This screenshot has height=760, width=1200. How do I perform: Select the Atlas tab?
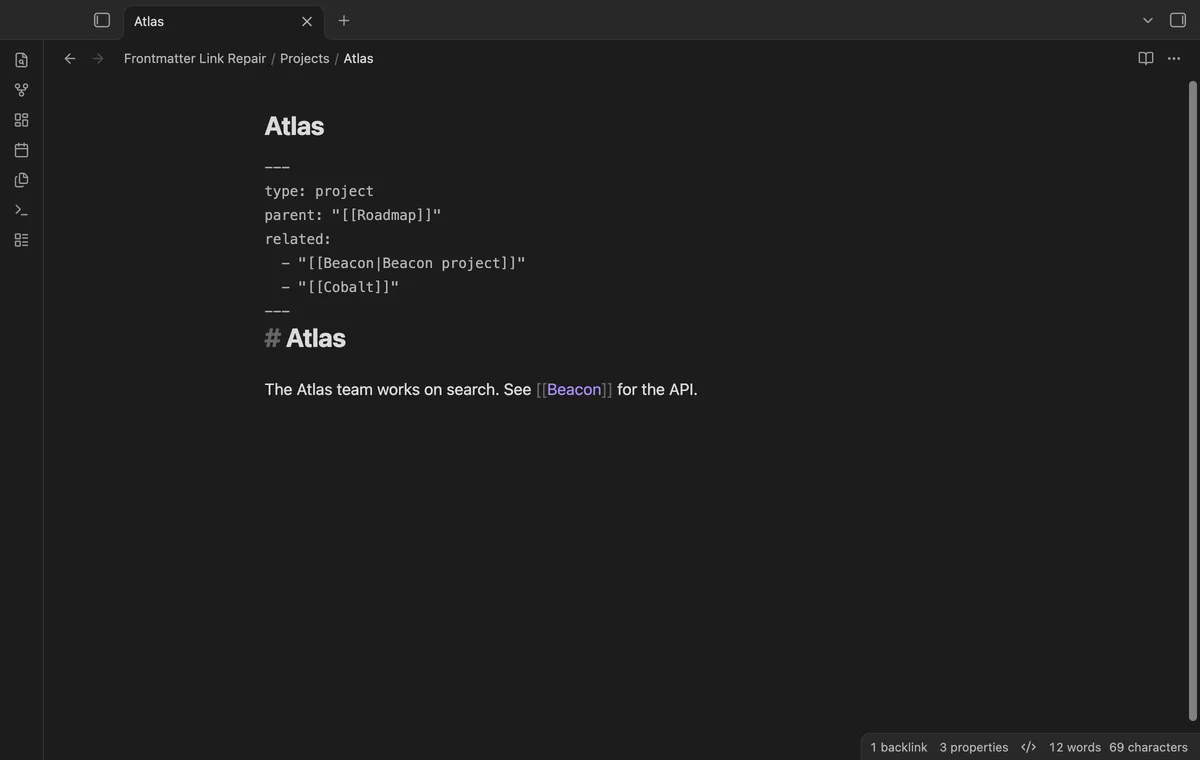click(x=224, y=21)
